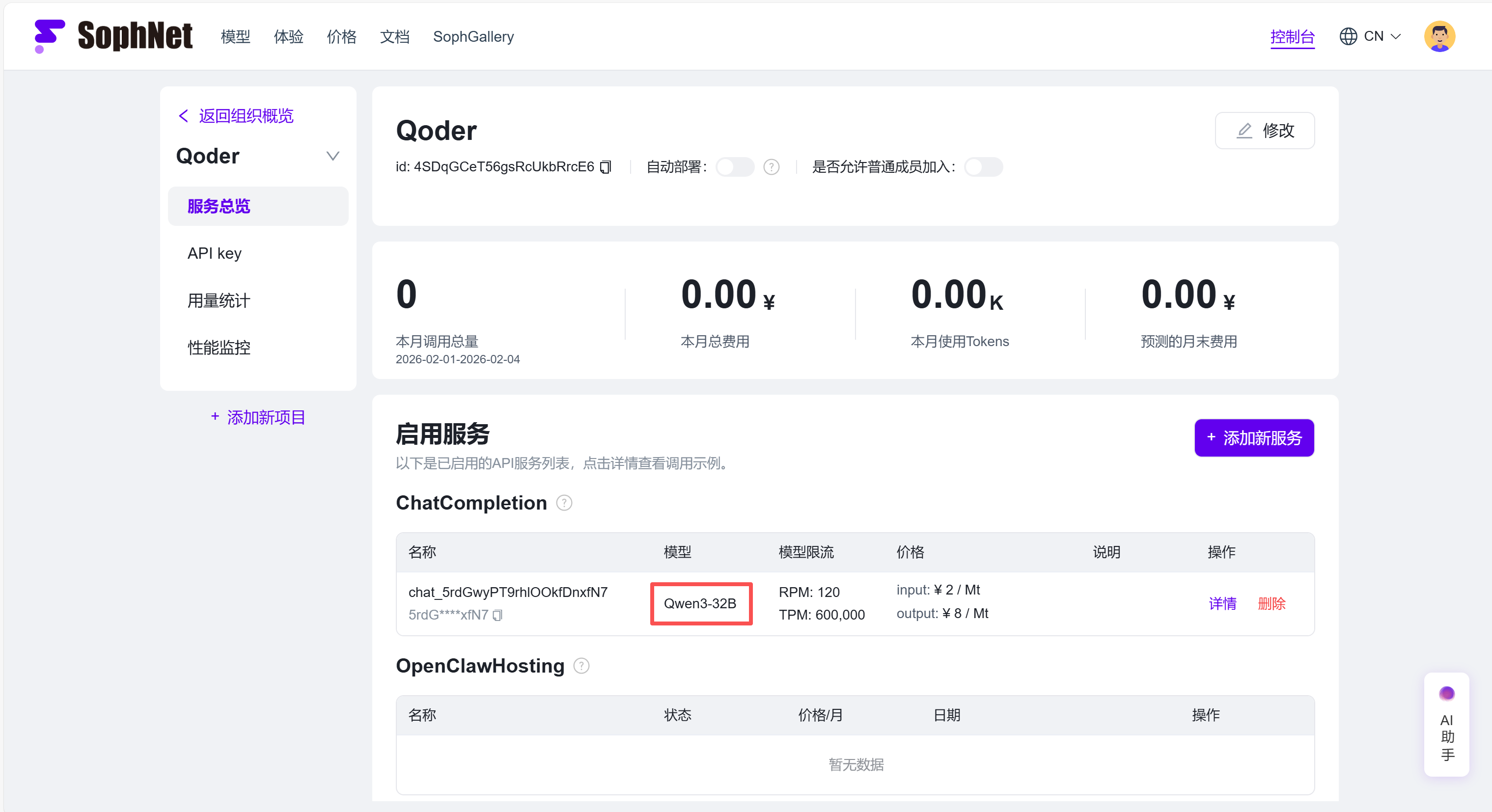Open the API key sidebar item
The height and width of the screenshot is (812, 1492).
tap(214, 253)
